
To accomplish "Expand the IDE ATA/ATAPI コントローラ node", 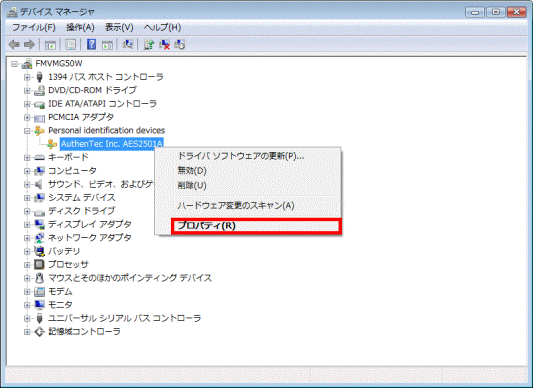I will [x=27, y=104].
